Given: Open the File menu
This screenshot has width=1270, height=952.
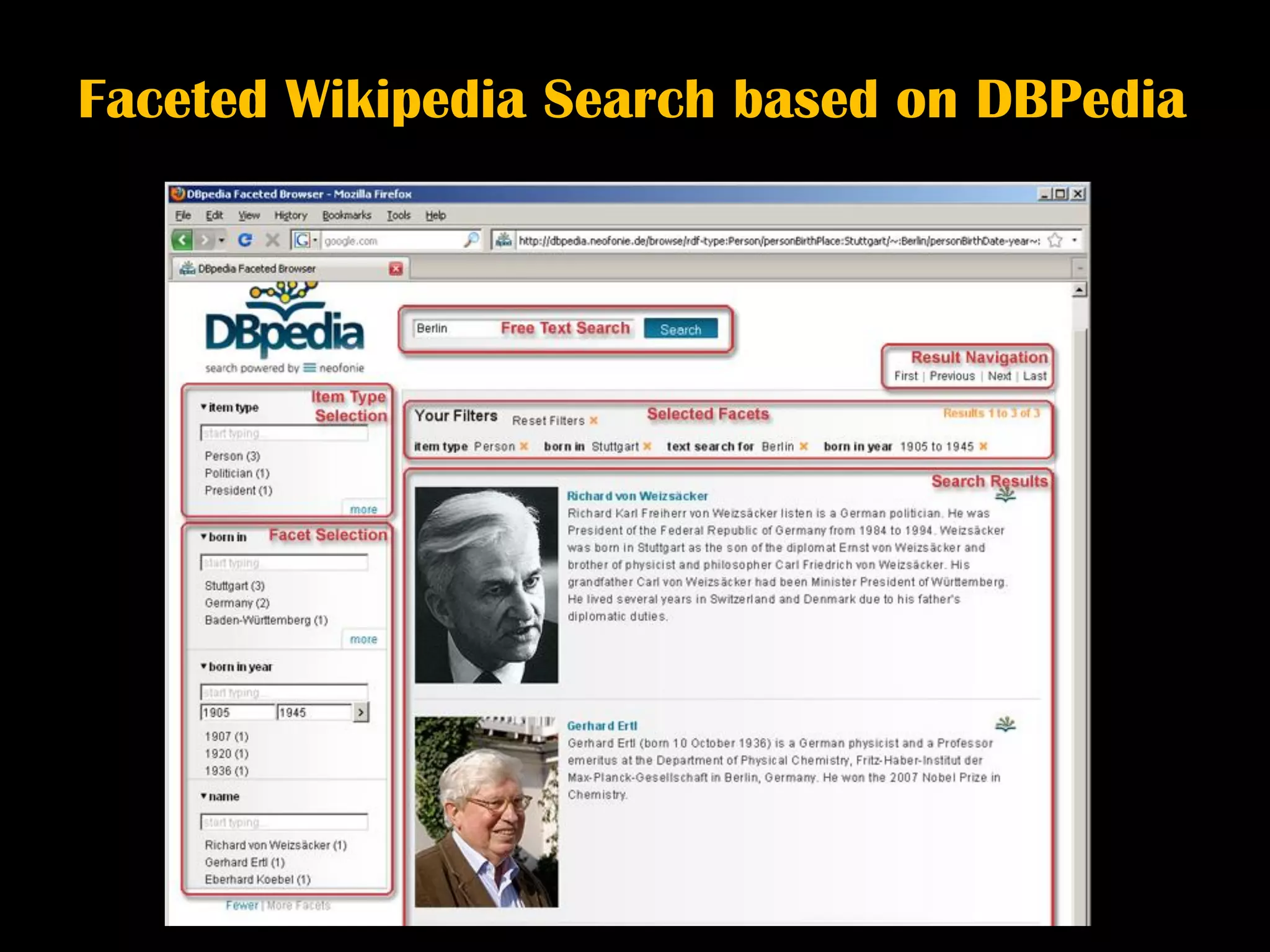Looking at the screenshot, I should (183, 215).
